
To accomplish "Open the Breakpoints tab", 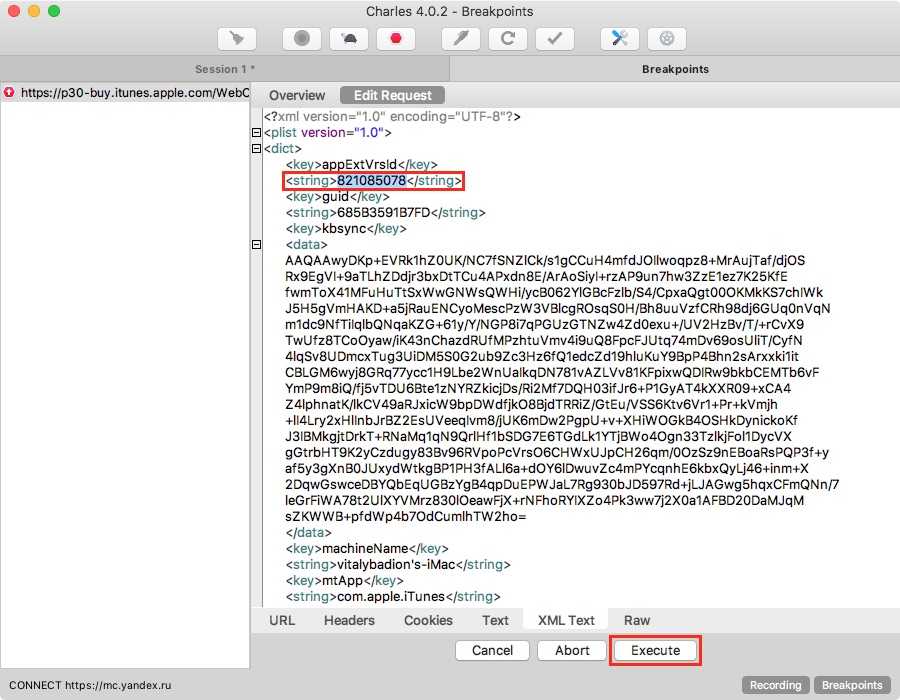I will coord(675,69).
